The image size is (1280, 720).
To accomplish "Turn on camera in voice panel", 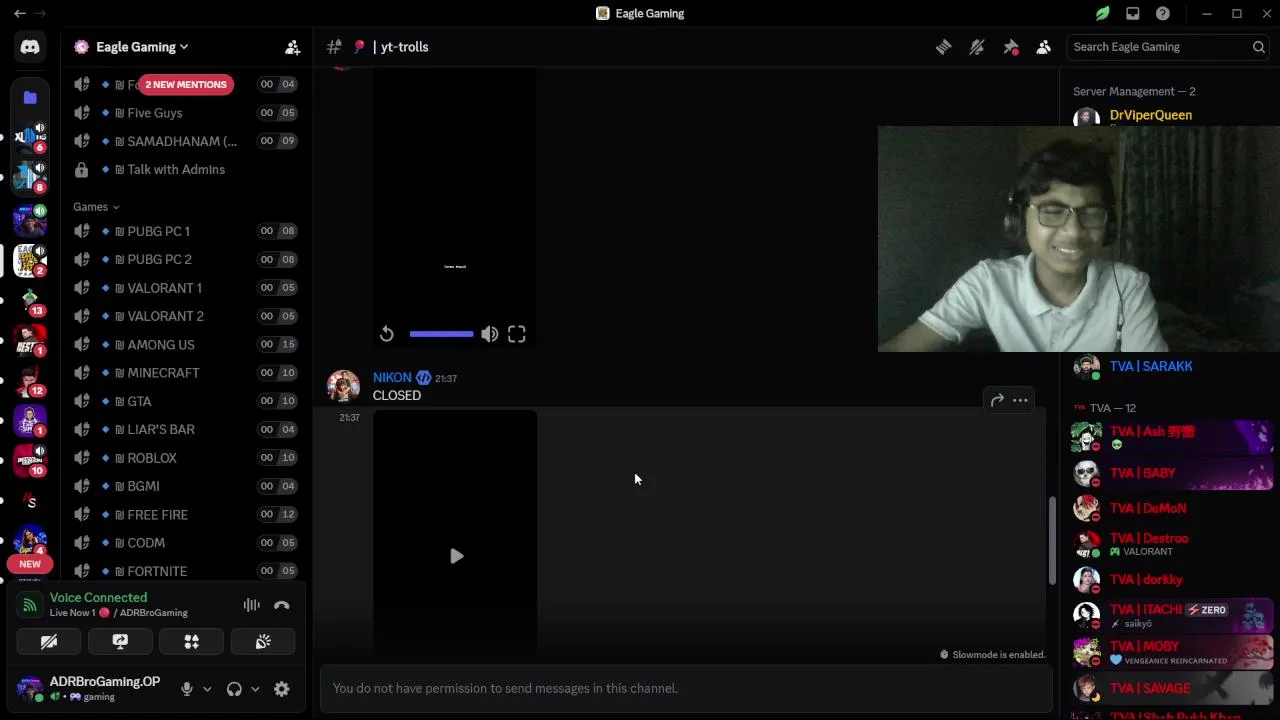I will pyautogui.click(x=49, y=642).
